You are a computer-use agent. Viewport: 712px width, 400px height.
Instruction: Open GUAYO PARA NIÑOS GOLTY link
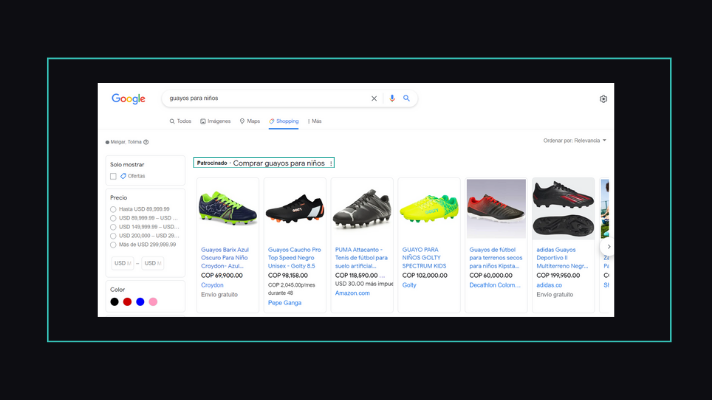[425, 258]
